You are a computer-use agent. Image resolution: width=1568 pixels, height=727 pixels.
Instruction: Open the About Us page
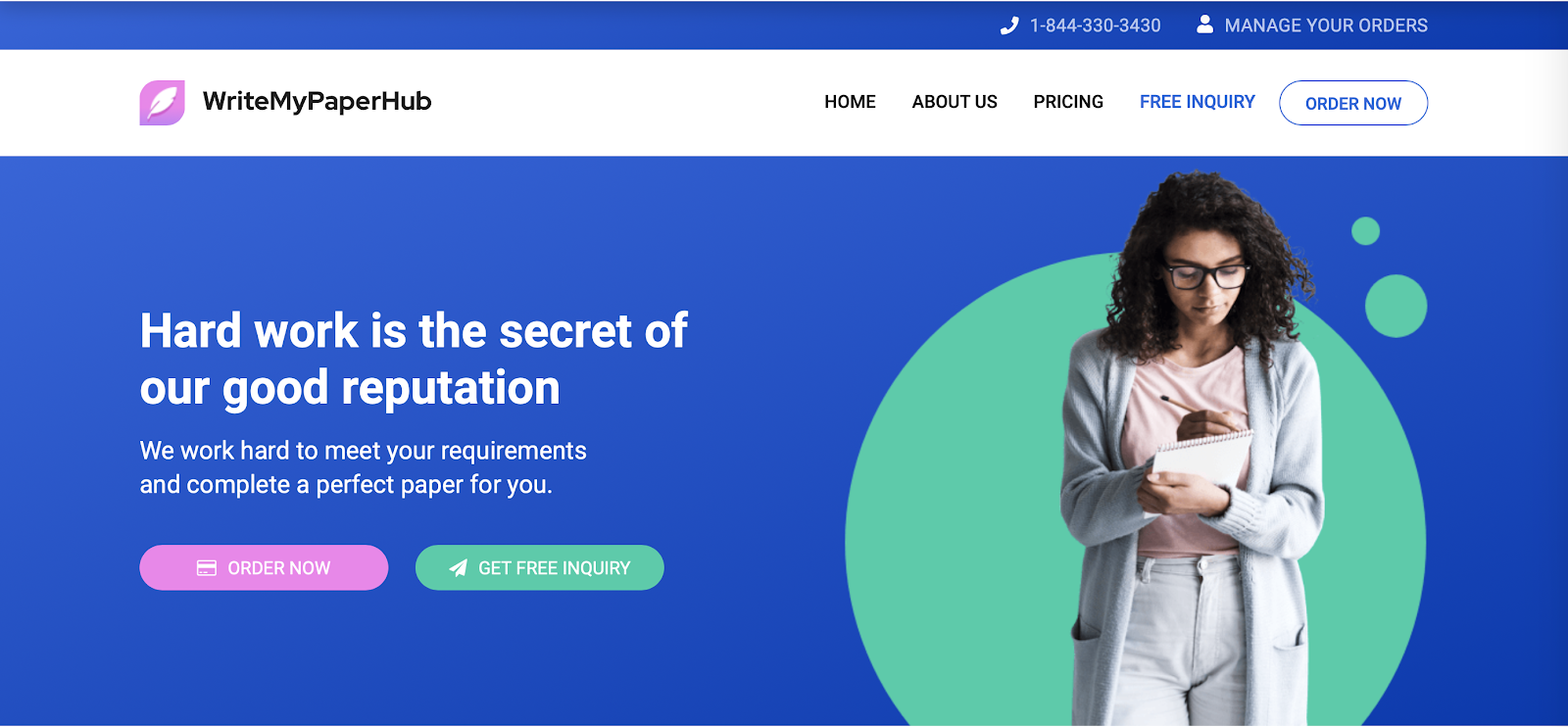point(955,102)
